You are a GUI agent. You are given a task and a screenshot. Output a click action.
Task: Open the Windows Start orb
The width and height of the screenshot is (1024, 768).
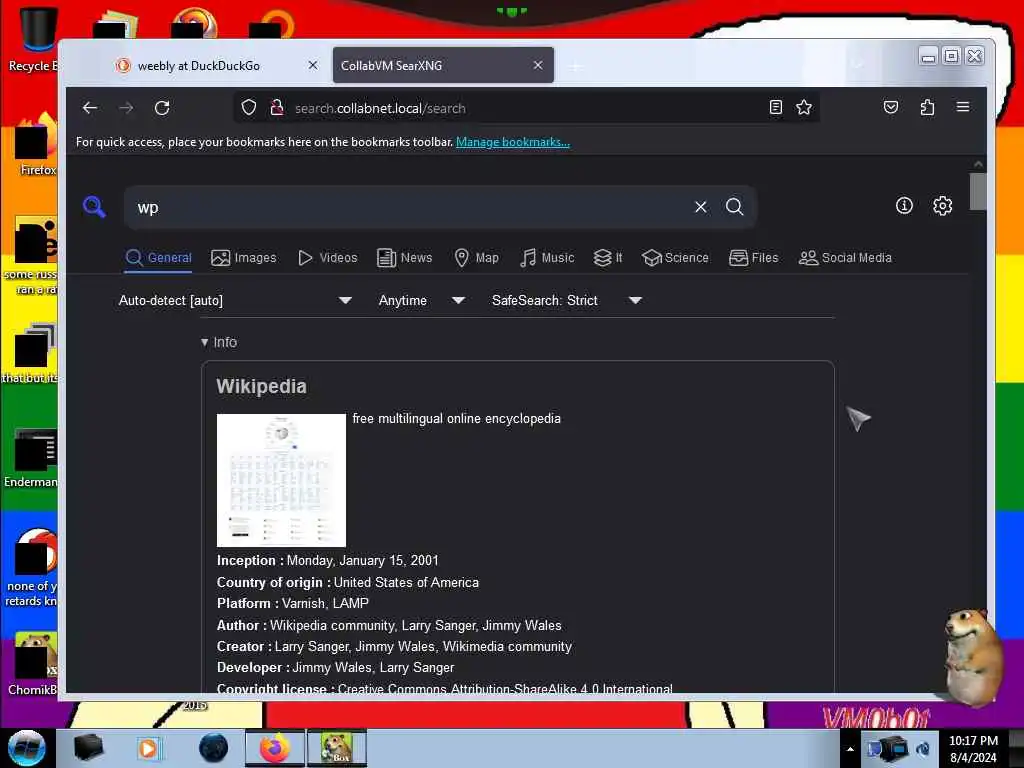(27, 748)
